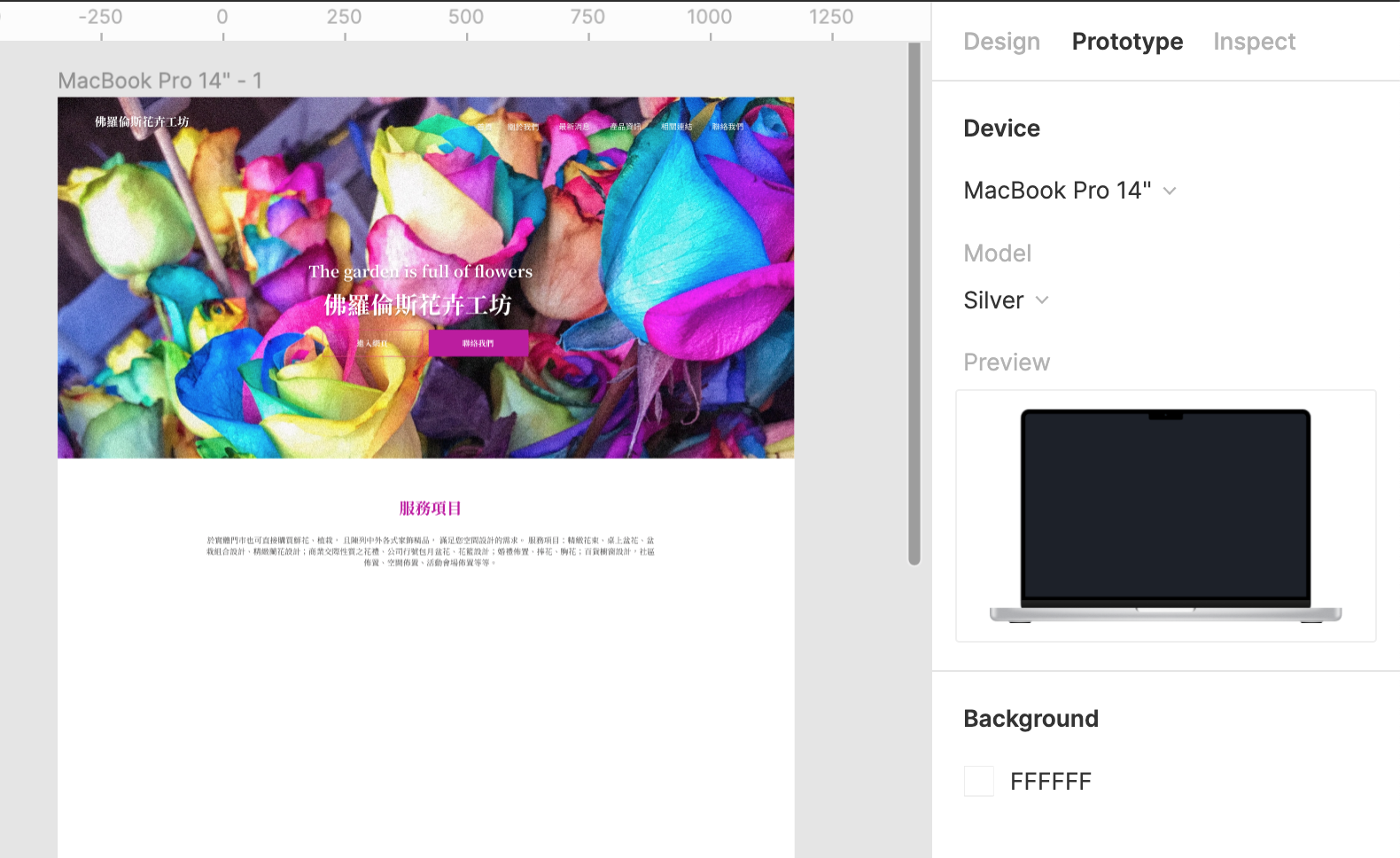Select the 相關連結 nav link
The width and height of the screenshot is (1400, 858).
pos(676,127)
